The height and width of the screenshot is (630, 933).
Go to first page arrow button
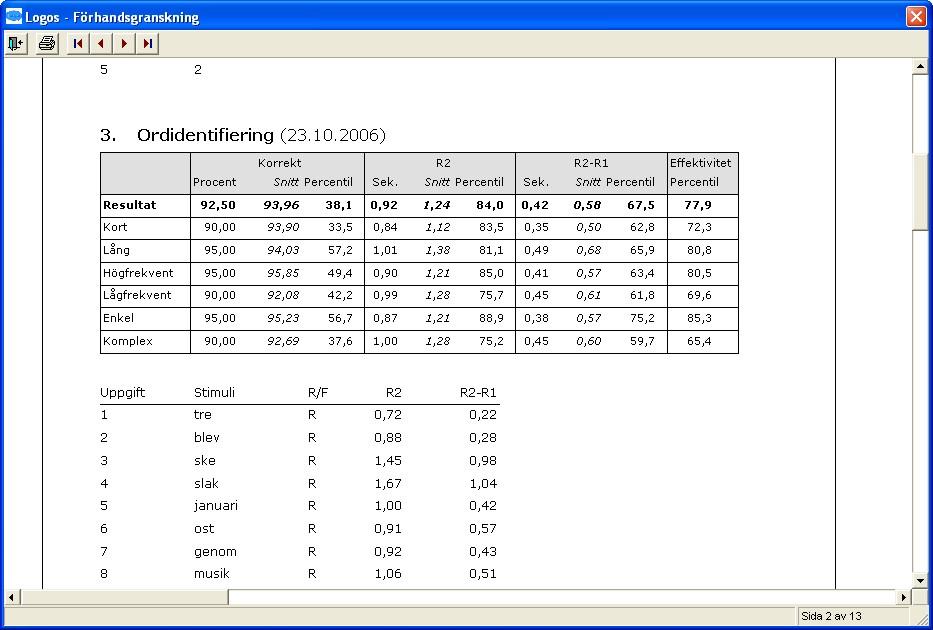[78, 43]
